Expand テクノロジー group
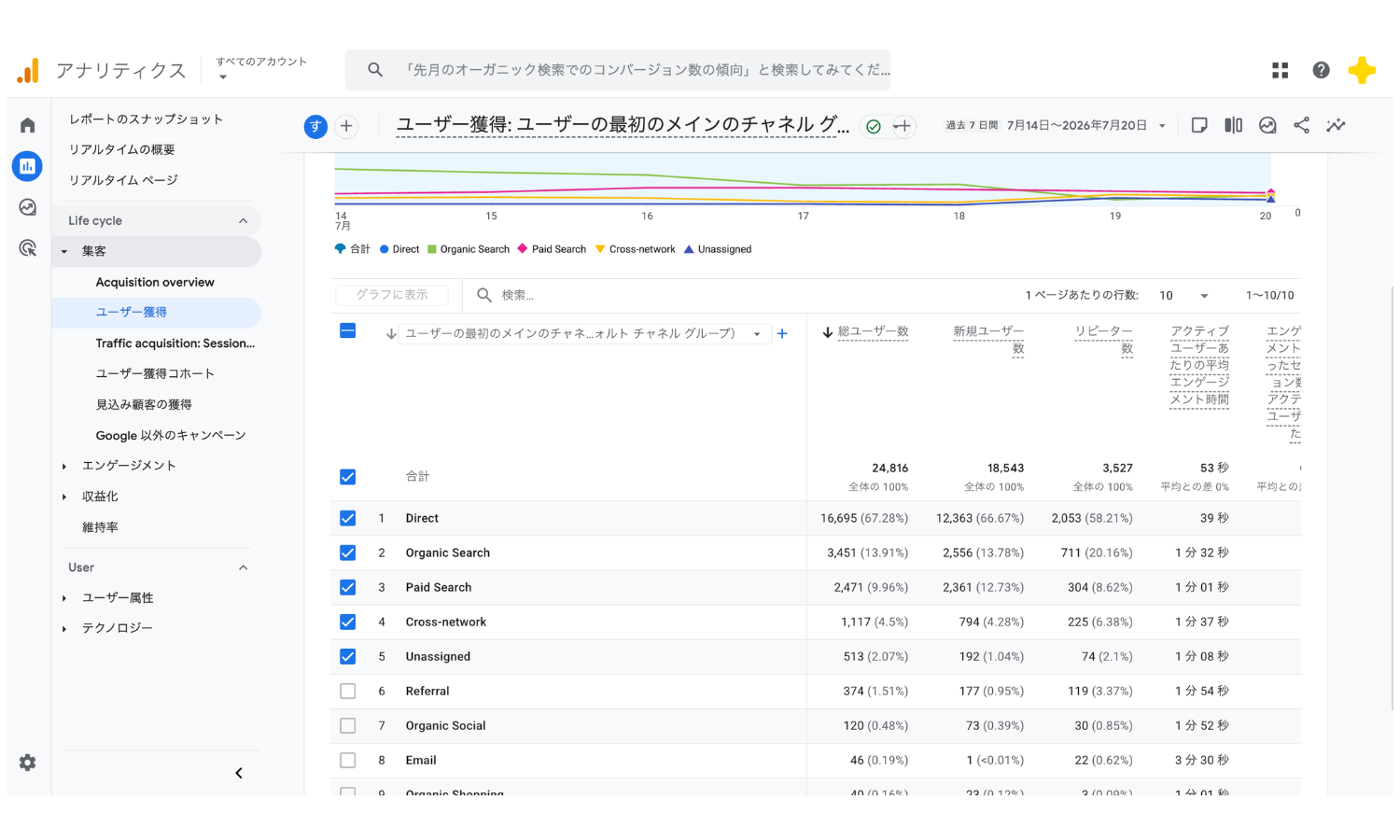Image resolution: width=1400 pixels, height=840 pixels. 64,629
